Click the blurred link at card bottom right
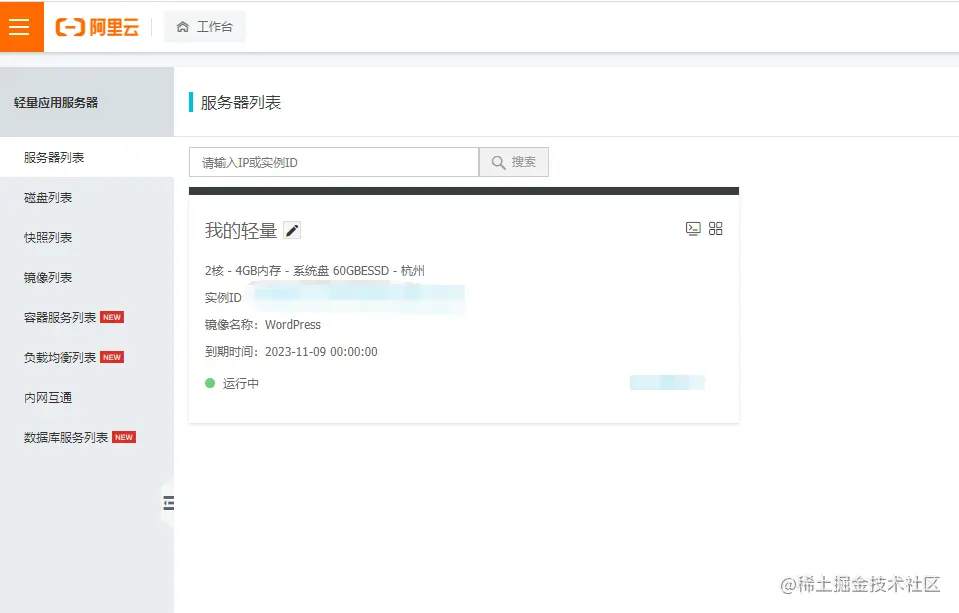 [667, 382]
